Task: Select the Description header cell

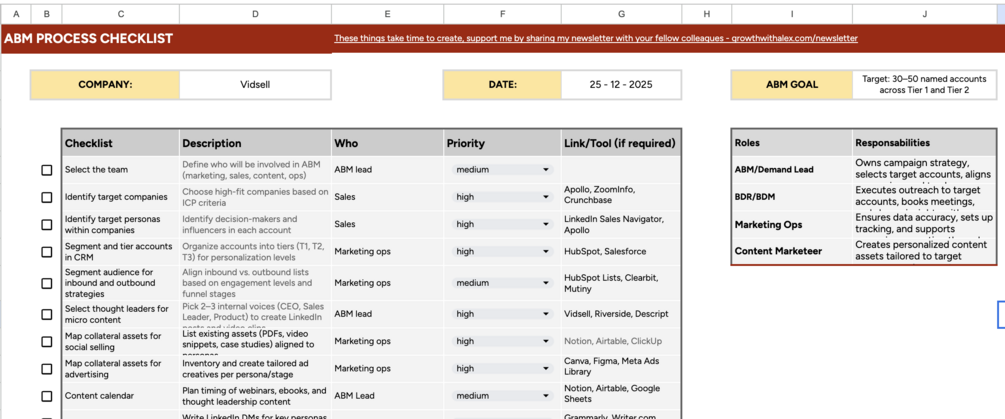Action: click(x=255, y=143)
